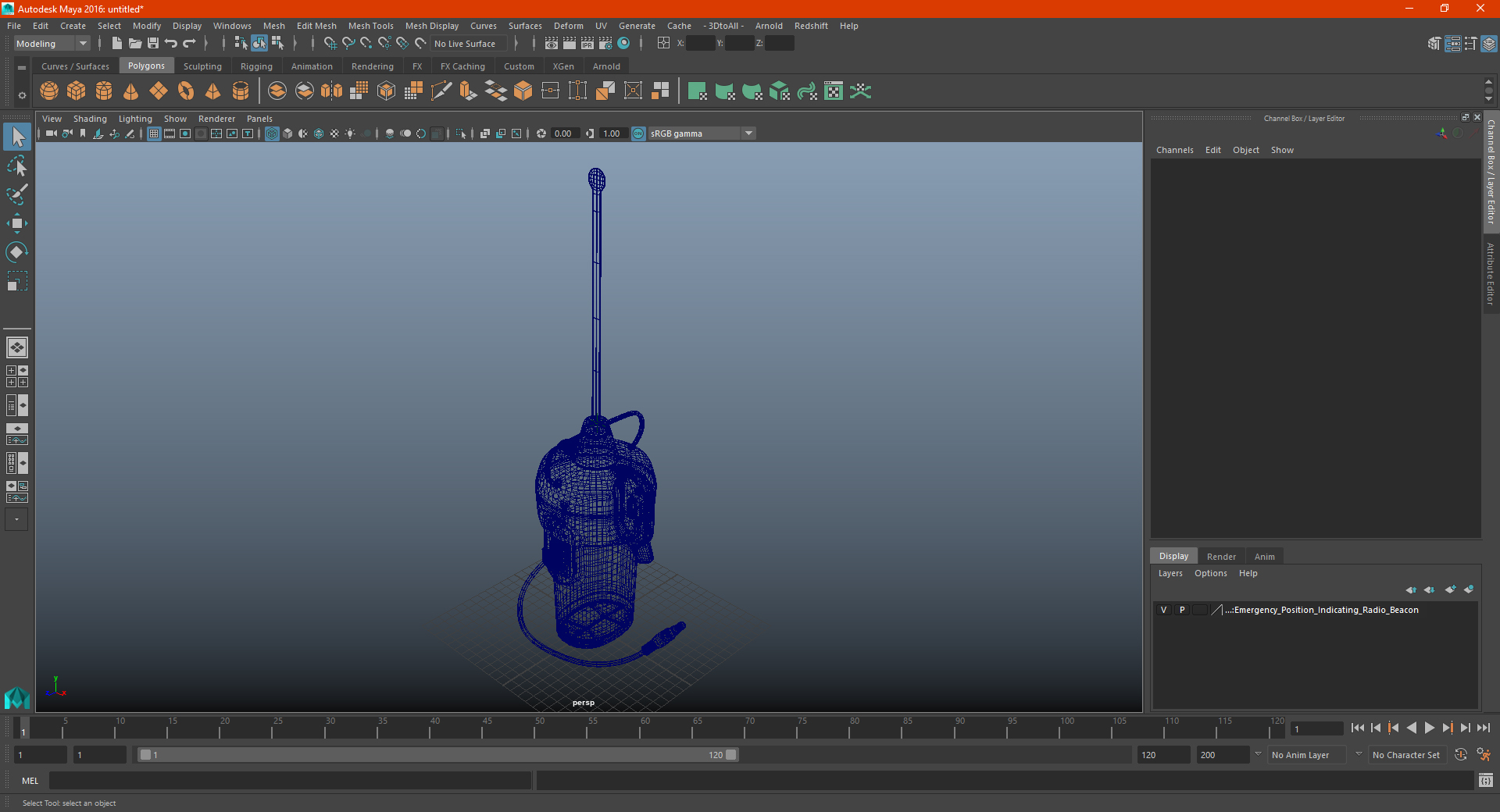Open the Script Editor icon
The width and height of the screenshot is (1500, 812).
pos(1486,781)
